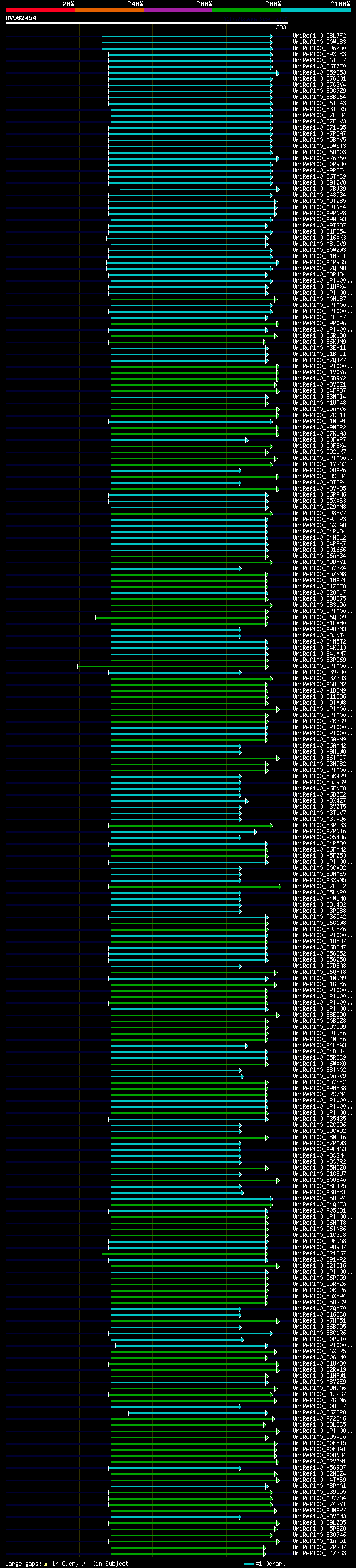Click the red ~20% identity legend bar
The width and height of the screenshot is (356, 1568).
39,10
